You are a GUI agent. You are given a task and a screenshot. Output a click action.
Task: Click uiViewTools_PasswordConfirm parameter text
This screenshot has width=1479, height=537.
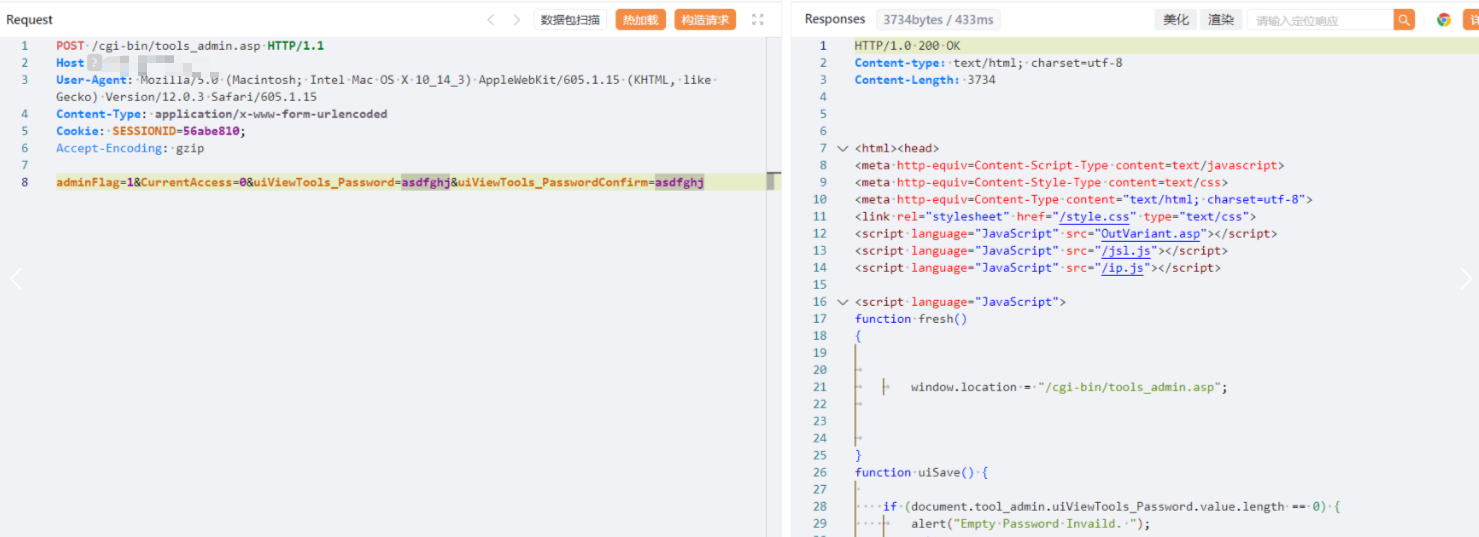click(553, 182)
